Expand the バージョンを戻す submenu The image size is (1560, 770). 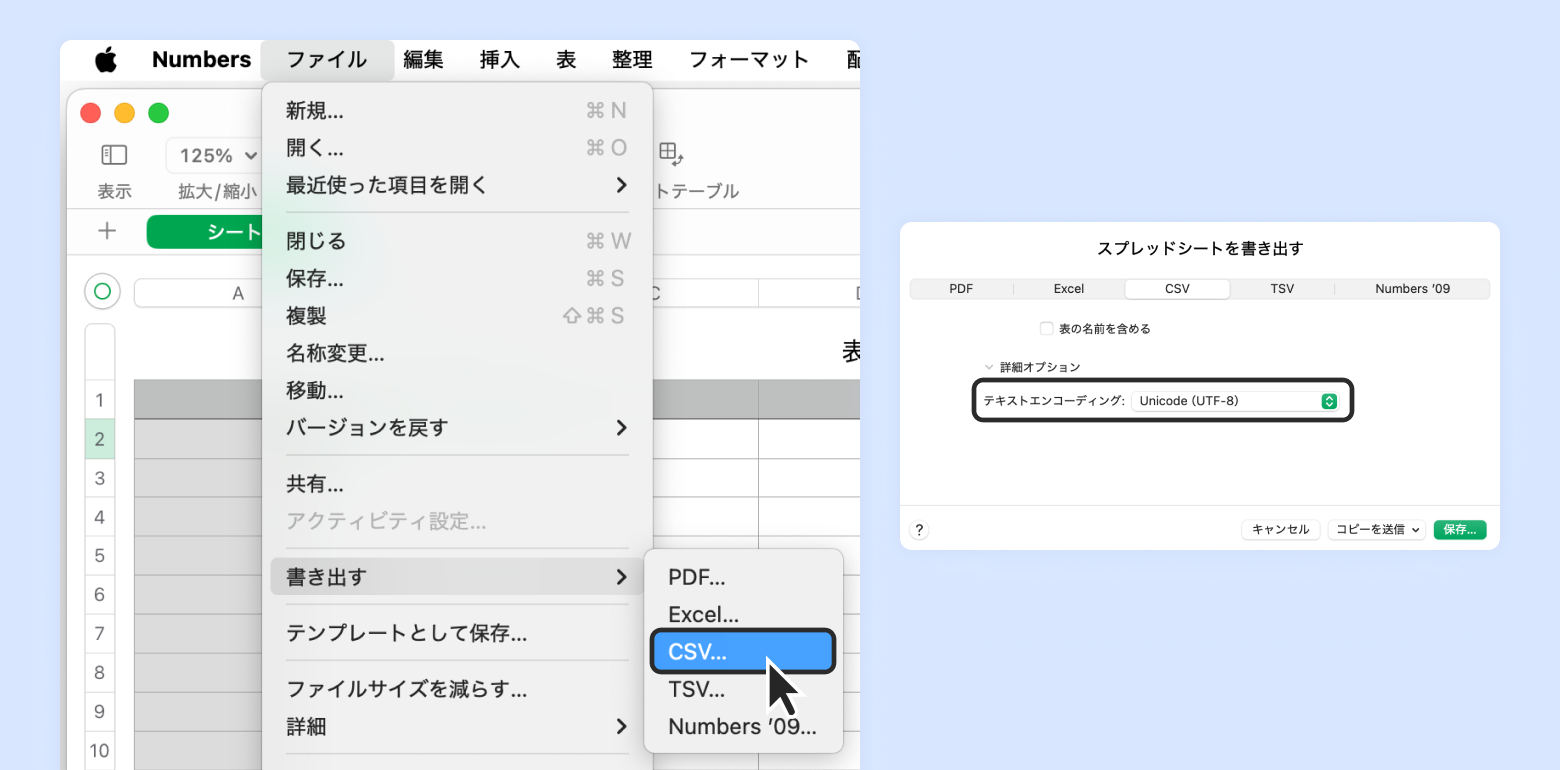pyautogui.click(x=457, y=428)
